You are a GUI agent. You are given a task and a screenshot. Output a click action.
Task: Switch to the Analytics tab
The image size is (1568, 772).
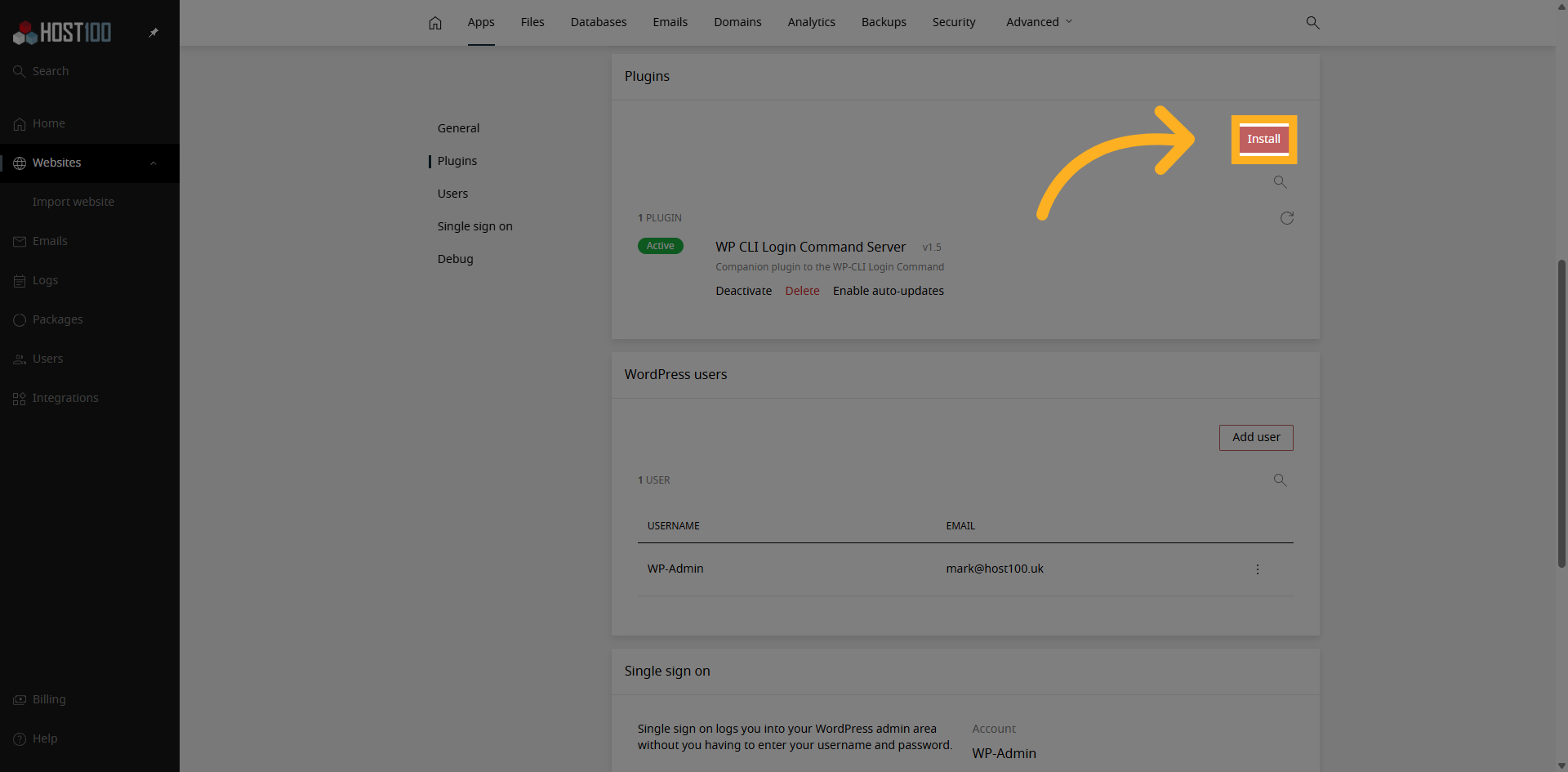click(x=811, y=22)
